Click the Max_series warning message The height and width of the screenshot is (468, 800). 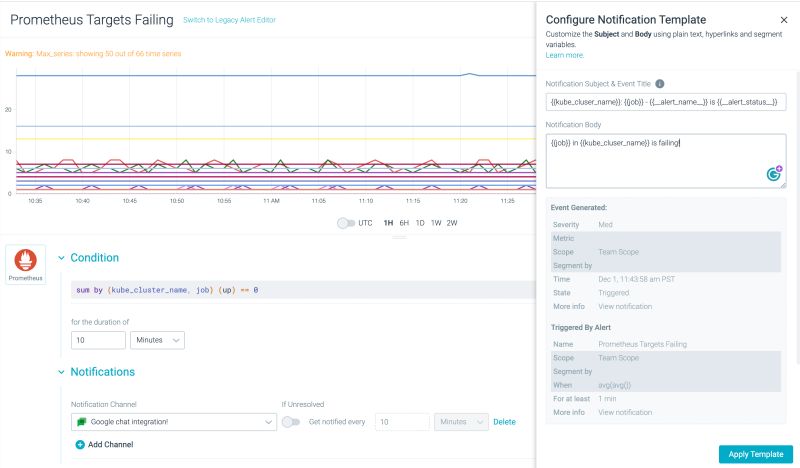coord(93,54)
